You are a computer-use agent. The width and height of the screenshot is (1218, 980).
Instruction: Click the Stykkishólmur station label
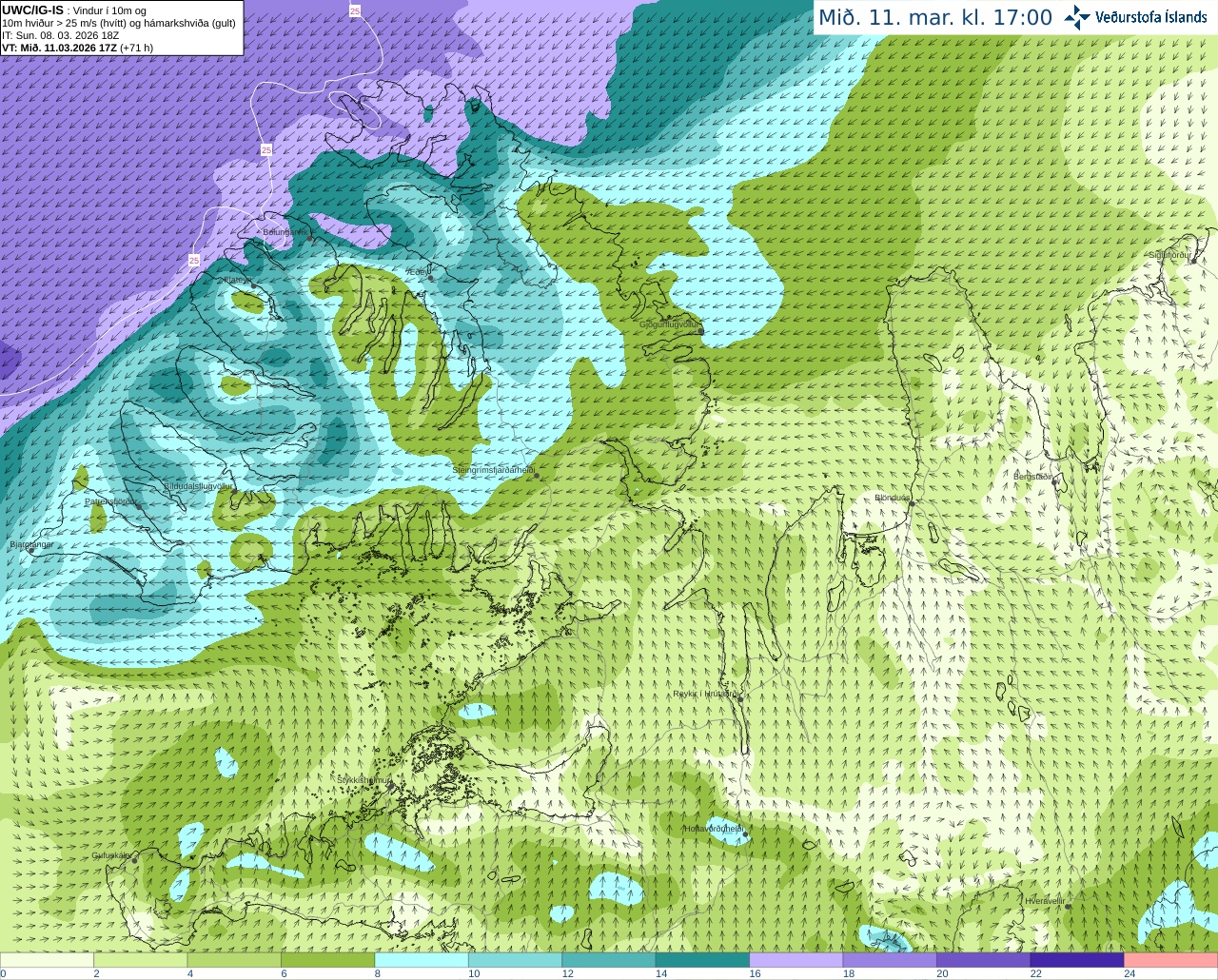click(x=364, y=780)
